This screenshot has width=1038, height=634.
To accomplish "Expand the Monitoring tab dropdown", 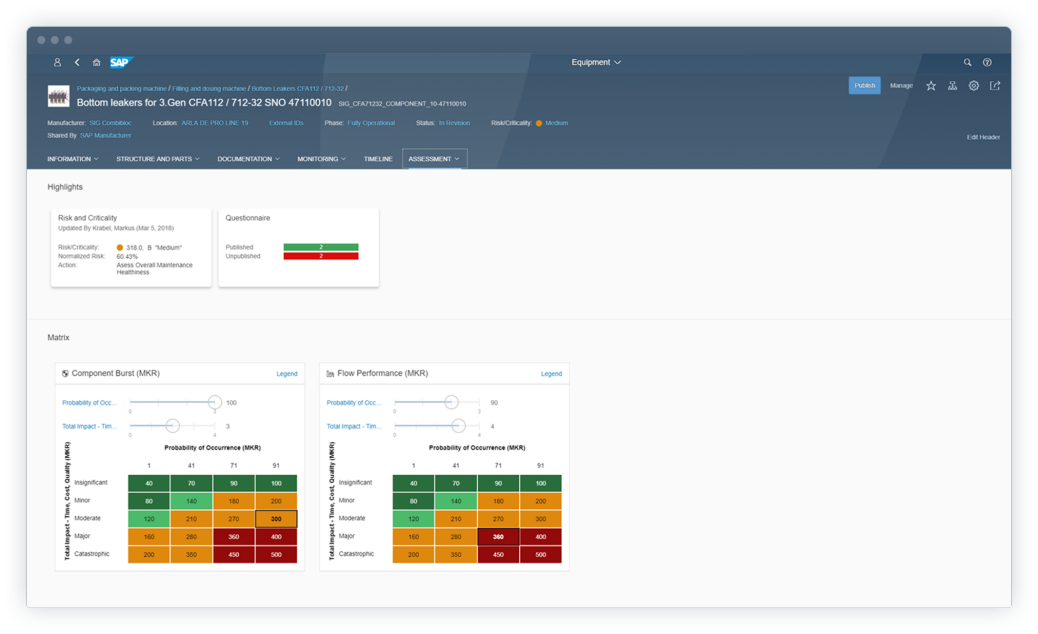I will (x=321, y=159).
